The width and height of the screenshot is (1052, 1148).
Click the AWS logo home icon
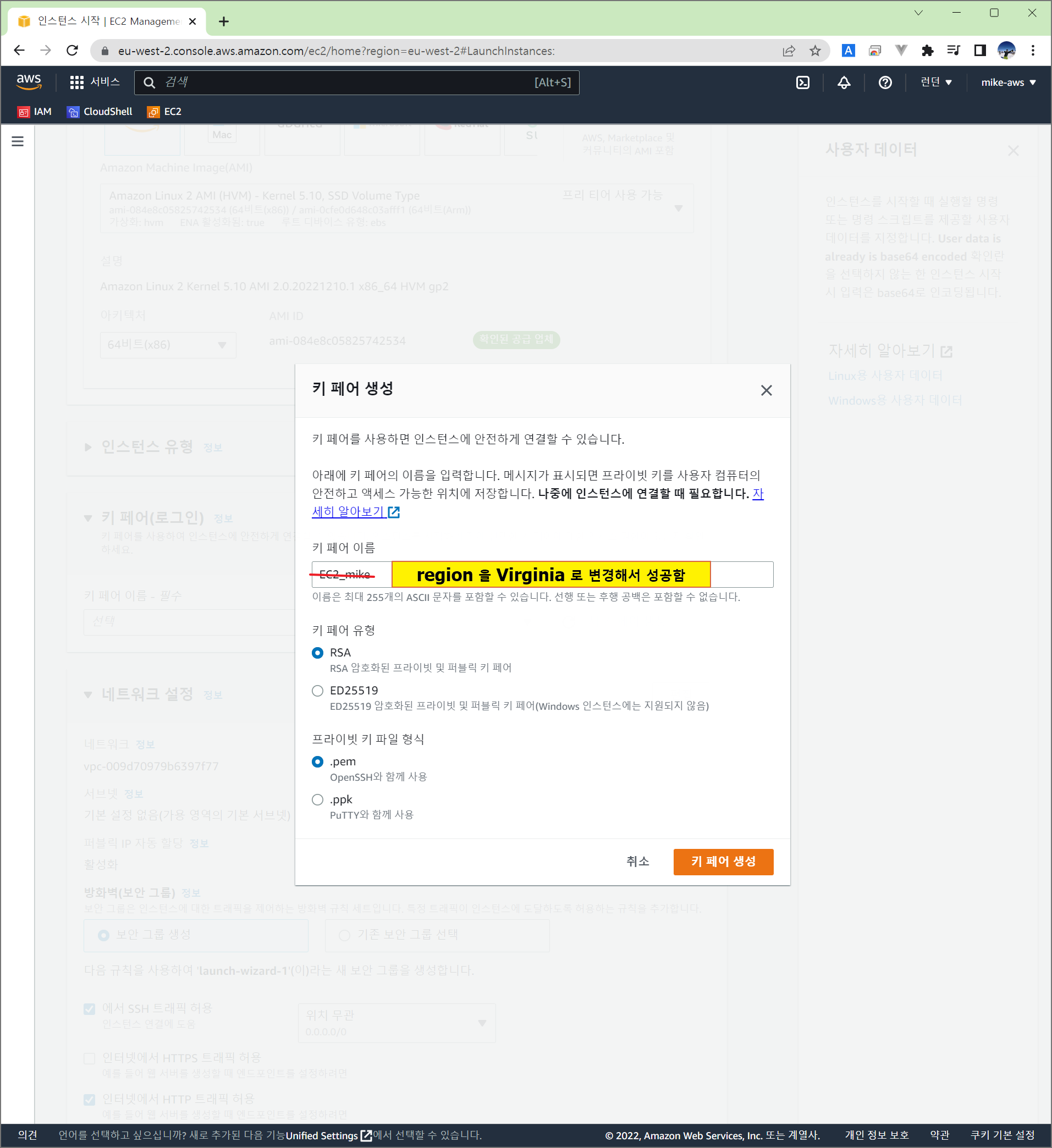(29, 82)
